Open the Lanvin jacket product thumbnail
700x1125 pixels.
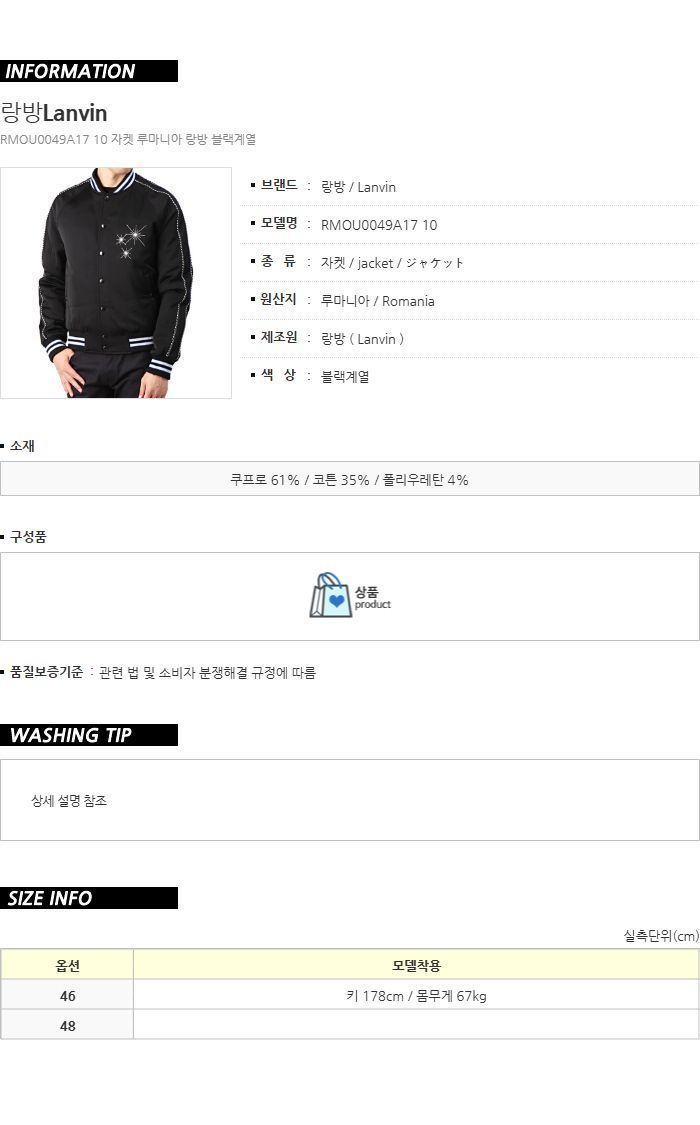[x=115, y=283]
